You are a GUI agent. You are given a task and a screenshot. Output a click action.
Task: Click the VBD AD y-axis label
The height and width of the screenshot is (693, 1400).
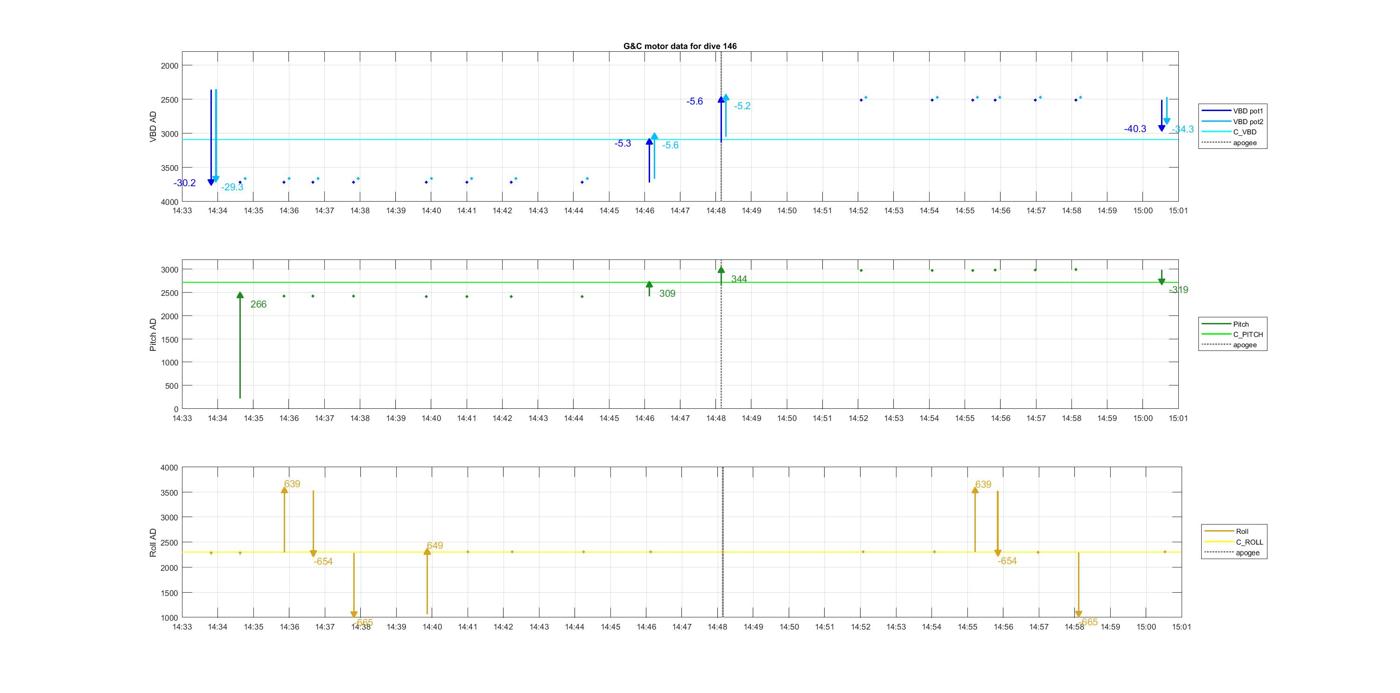pyautogui.click(x=153, y=127)
